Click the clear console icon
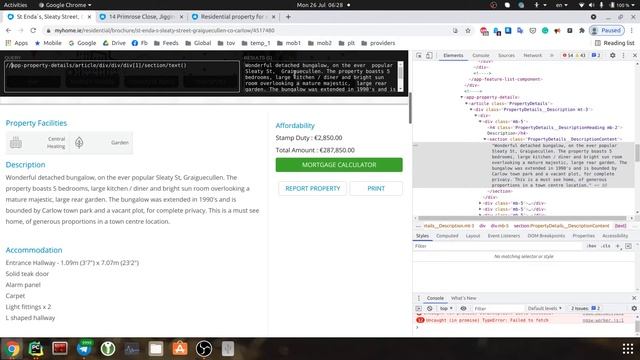640x360 pixels. (429, 309)
